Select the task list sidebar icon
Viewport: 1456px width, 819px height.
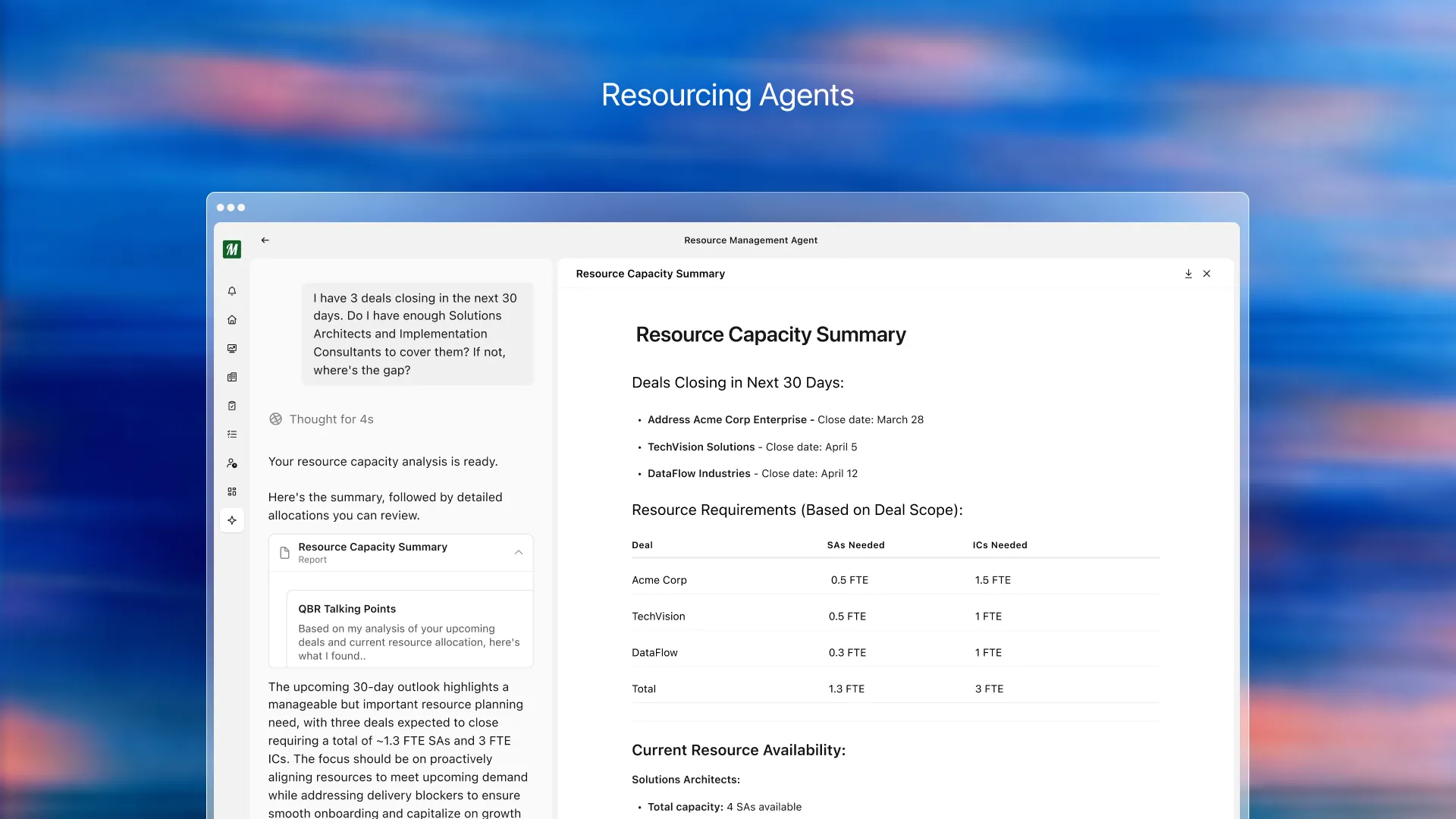click(232, 435)
